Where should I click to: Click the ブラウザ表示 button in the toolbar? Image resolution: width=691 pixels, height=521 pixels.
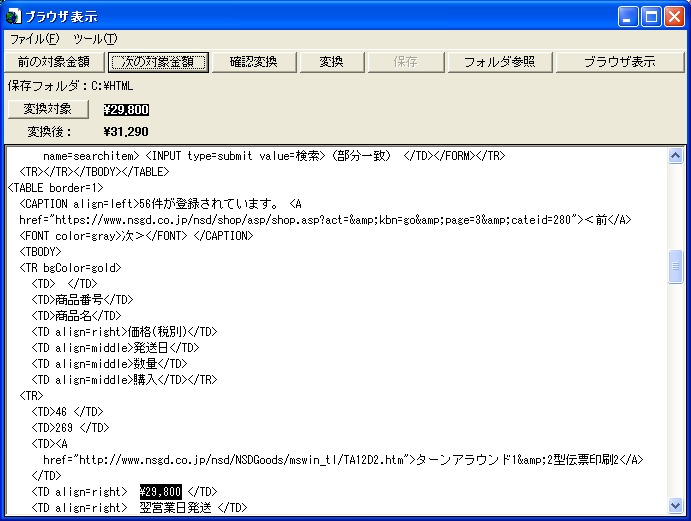620,62
